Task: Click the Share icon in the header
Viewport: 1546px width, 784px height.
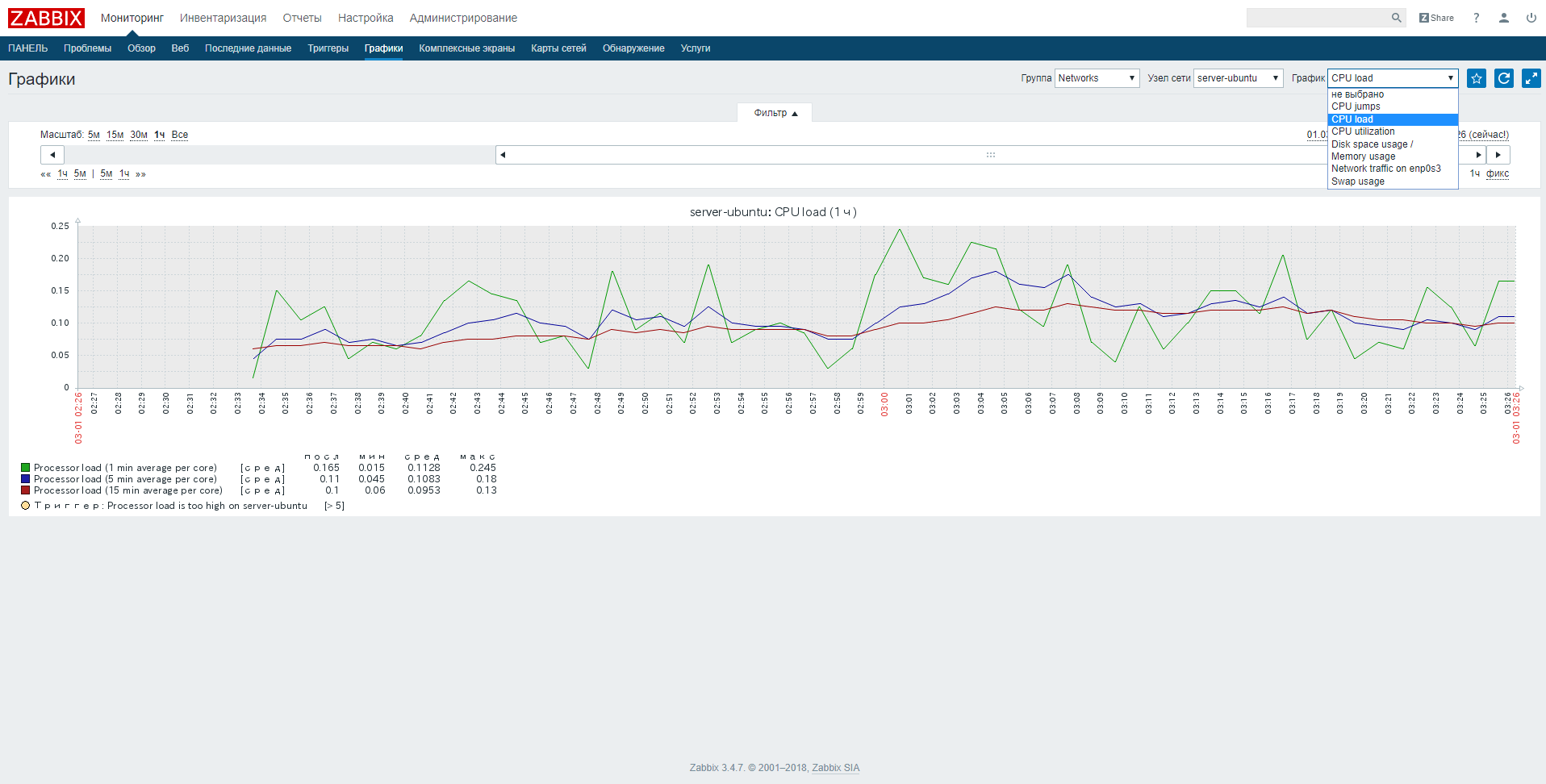Action: tap(1435, 17)
